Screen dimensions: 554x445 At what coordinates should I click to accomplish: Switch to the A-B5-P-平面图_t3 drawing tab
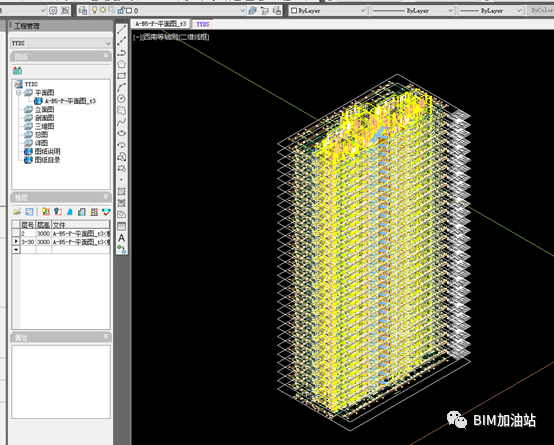pos(161,24)
